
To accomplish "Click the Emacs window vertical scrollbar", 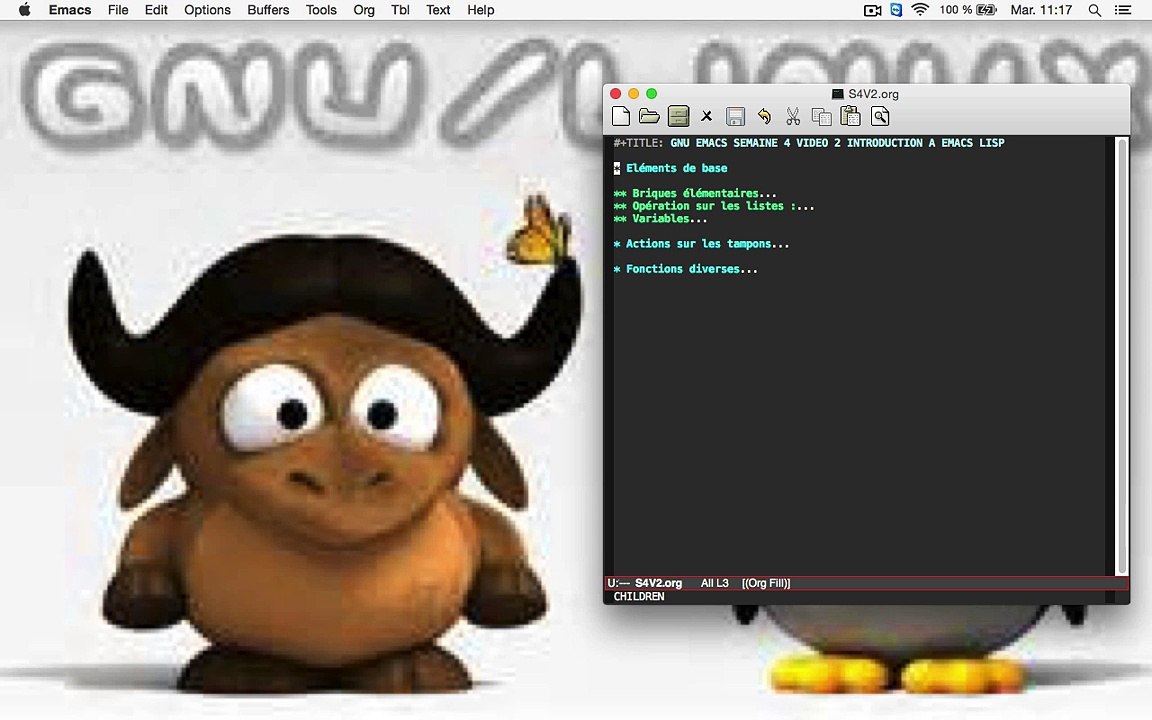I will coord(1121,356).
